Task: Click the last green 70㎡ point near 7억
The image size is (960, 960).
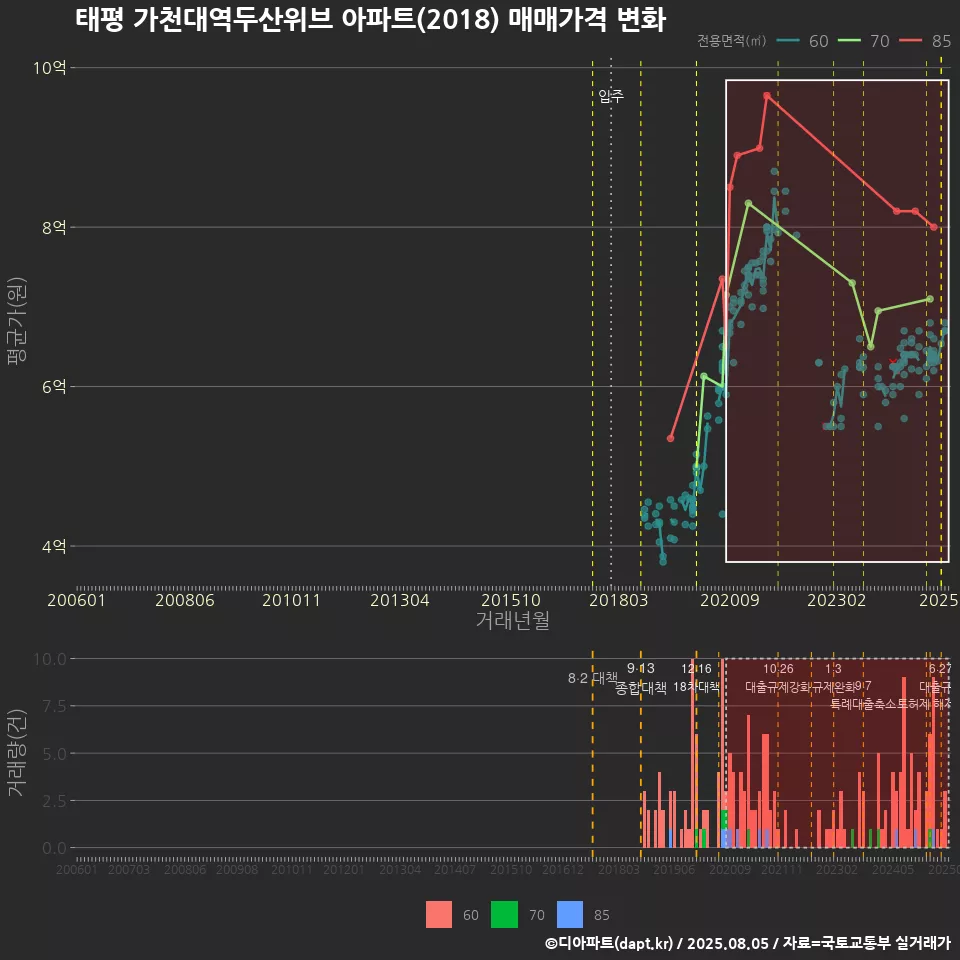Action: pos(930,299)
